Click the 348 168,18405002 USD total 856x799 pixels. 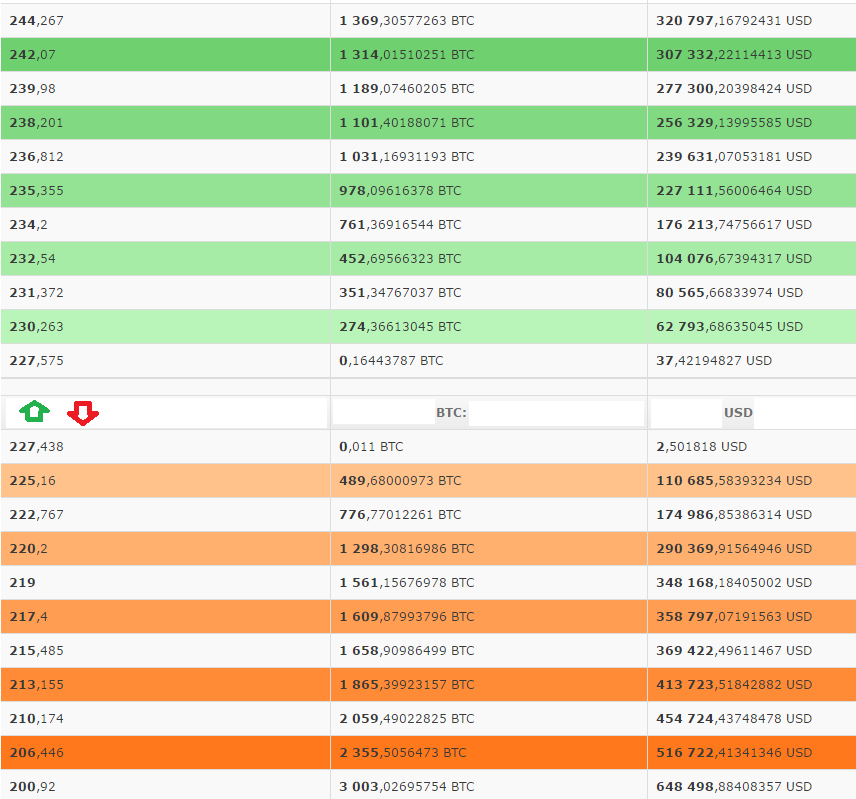(734, 583)
